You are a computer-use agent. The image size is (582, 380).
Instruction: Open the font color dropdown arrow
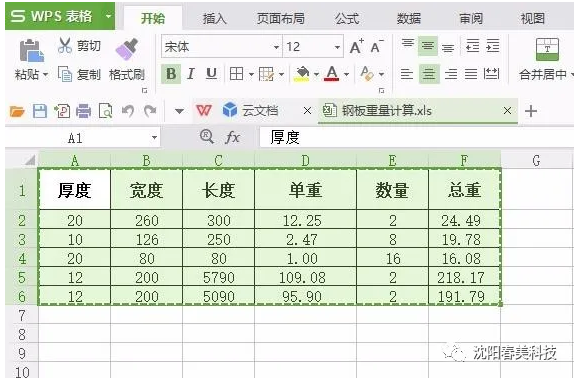346,75
